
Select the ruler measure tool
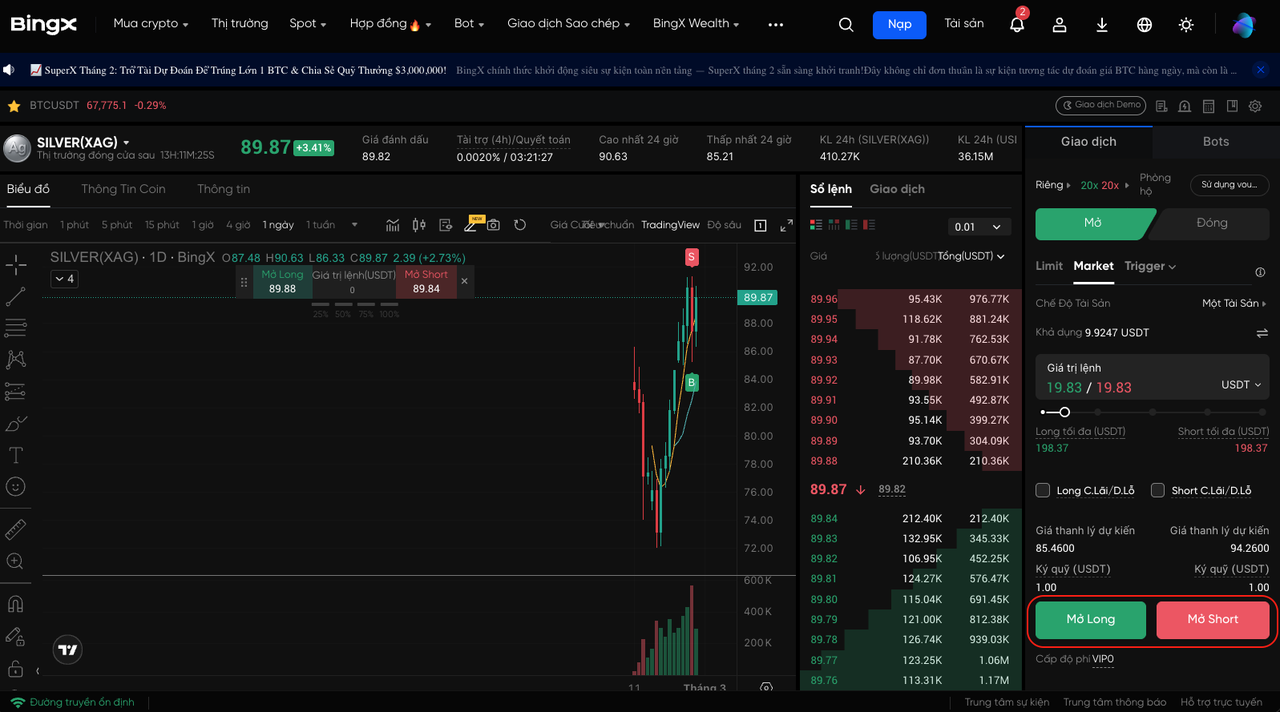tap(16, 530)
